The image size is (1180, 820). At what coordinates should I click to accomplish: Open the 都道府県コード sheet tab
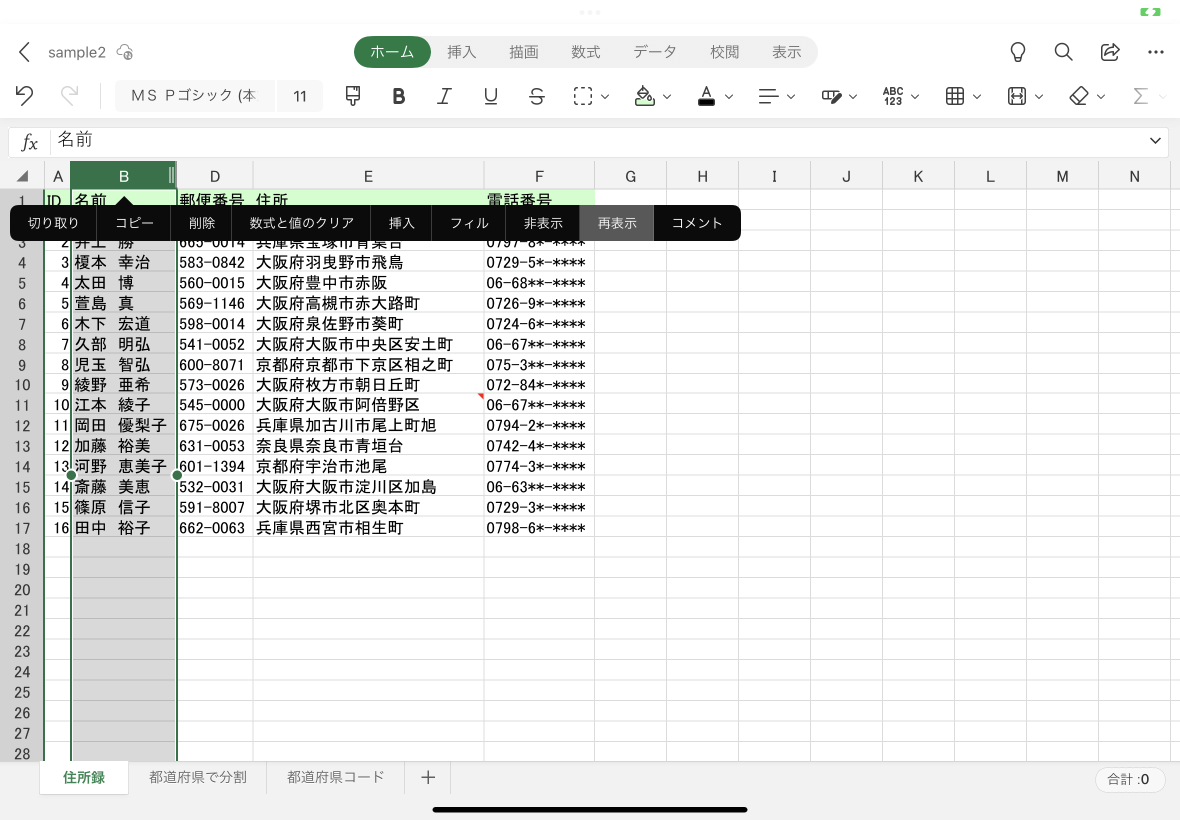(336, 777)
